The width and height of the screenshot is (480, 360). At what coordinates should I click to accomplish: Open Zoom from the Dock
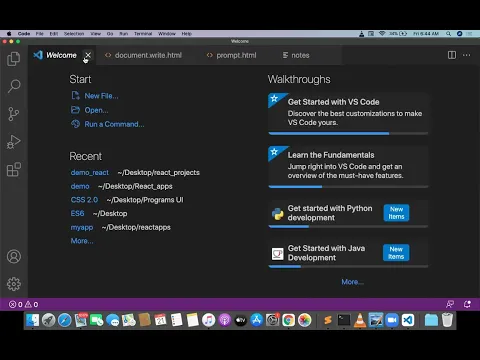392,320
